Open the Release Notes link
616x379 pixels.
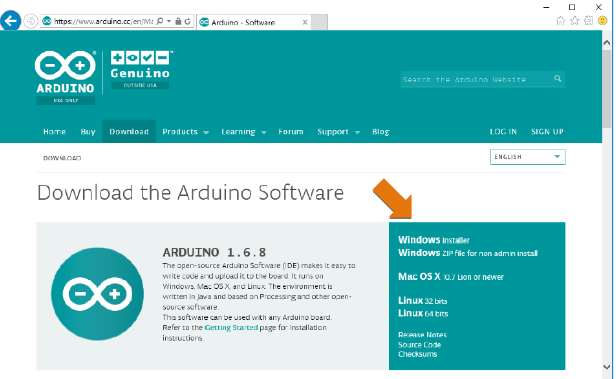point(422,335)
